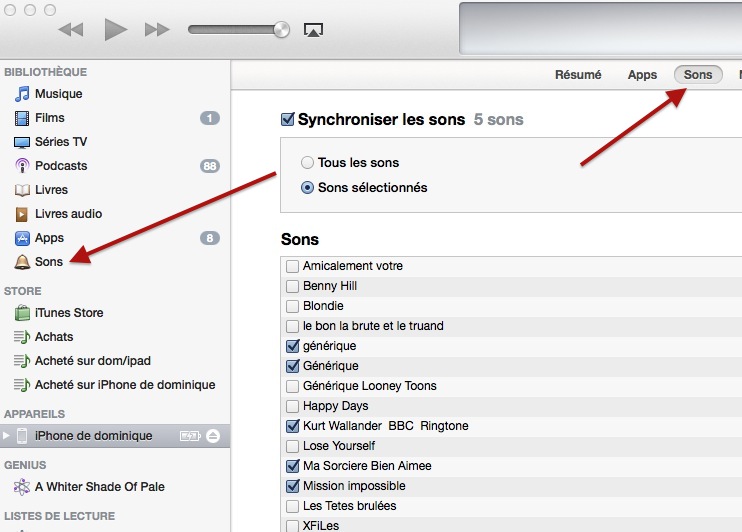
Task: Select the Livres book icon
Action: tap(22, 190)
